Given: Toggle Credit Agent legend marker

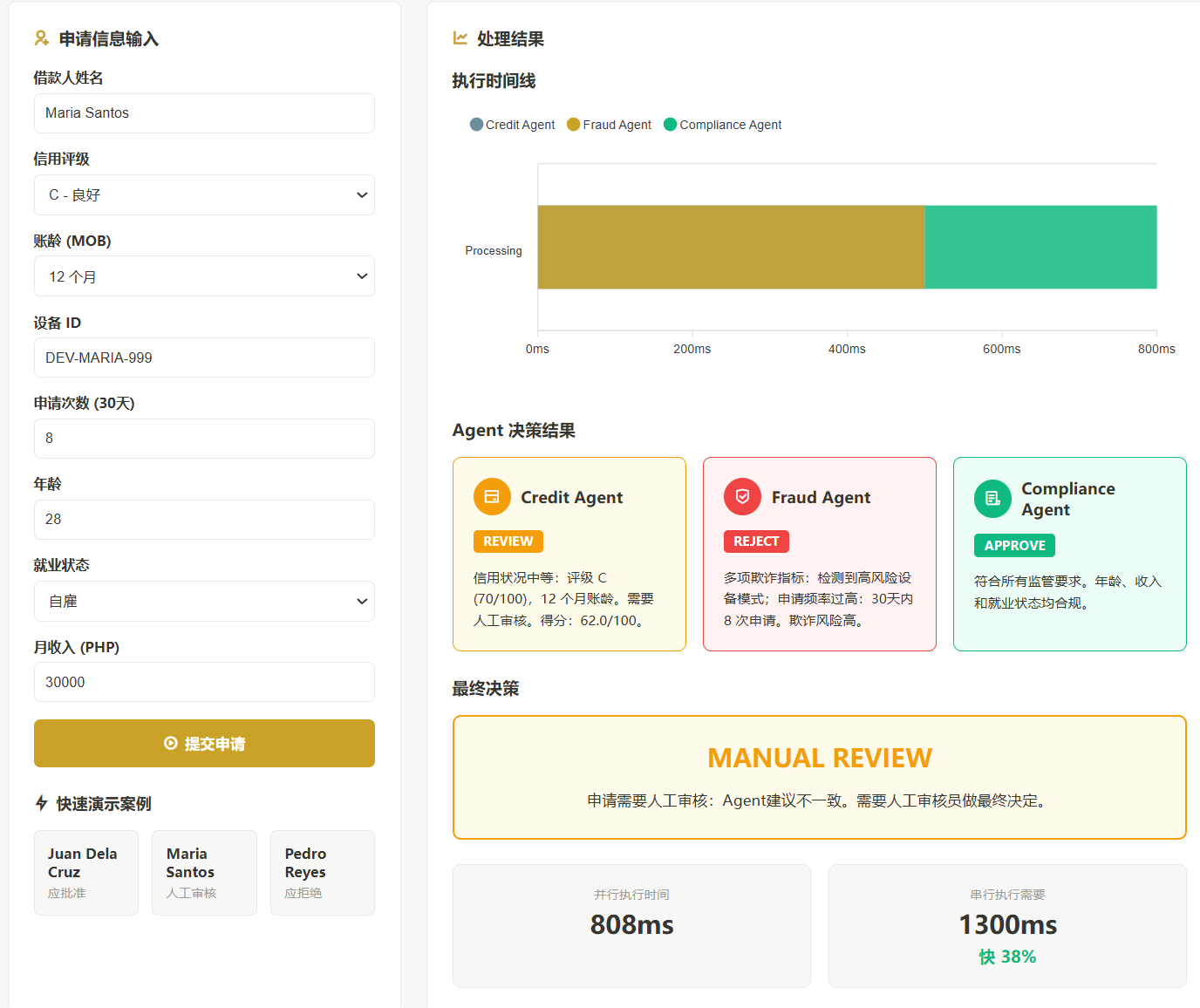Looking at the screenshot, I should tap(476, 125).
